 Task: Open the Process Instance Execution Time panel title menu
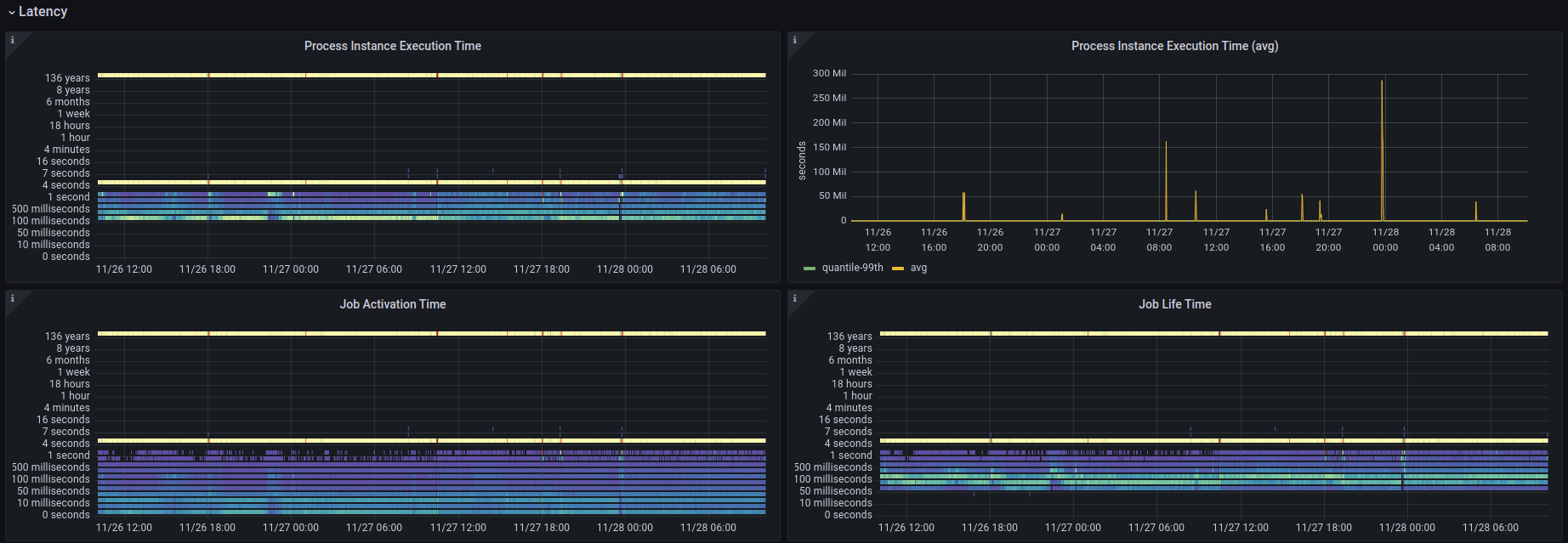(x=393, y=46)
